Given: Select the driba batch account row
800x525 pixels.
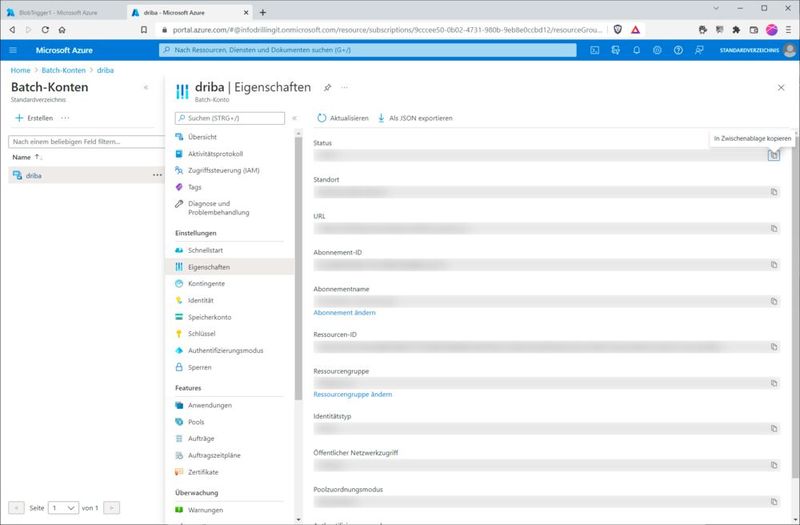Looking at the screenshot, I should click(x=86, y=175).
